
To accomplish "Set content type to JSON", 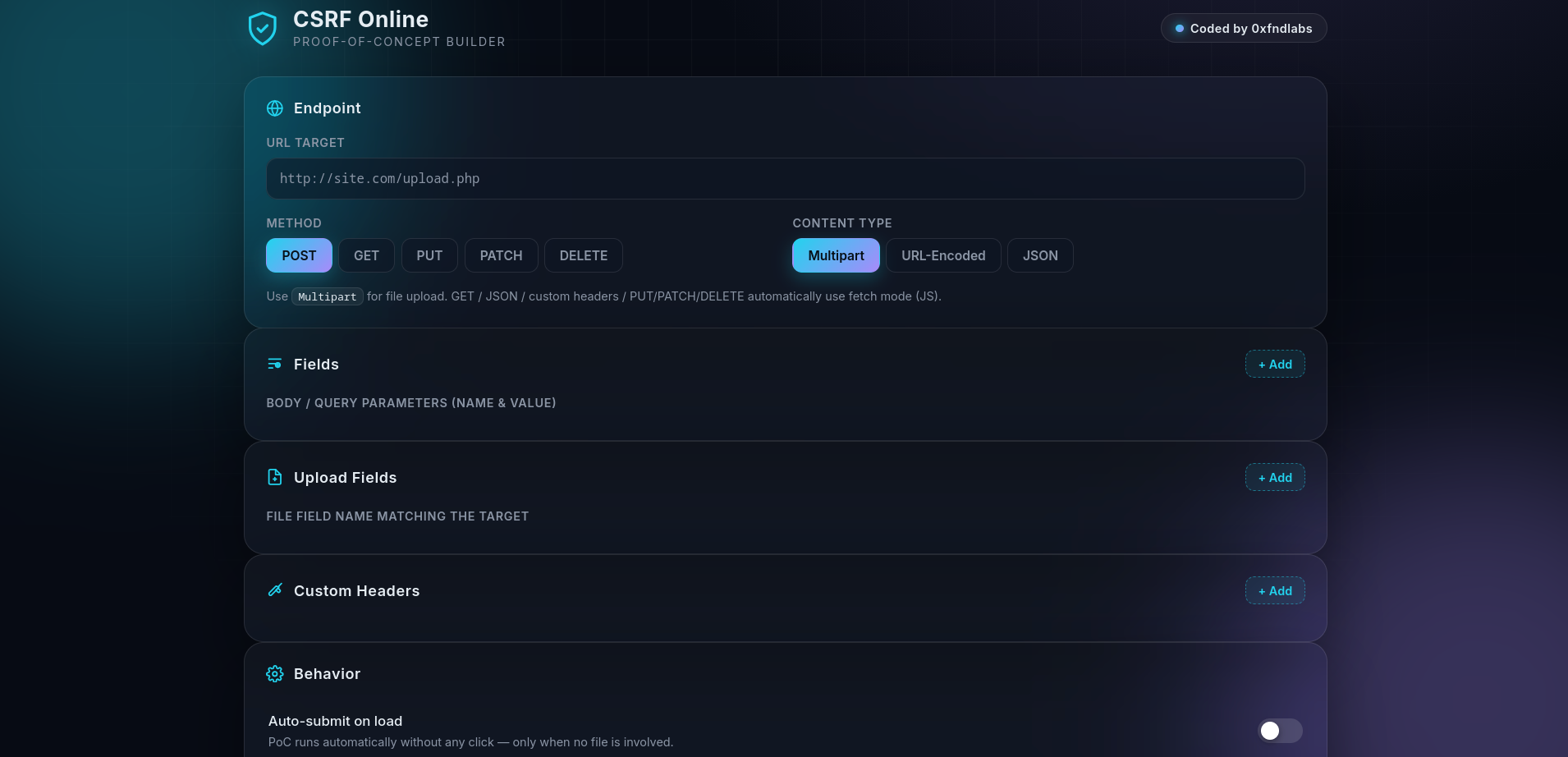I will tap(1040, 255).
